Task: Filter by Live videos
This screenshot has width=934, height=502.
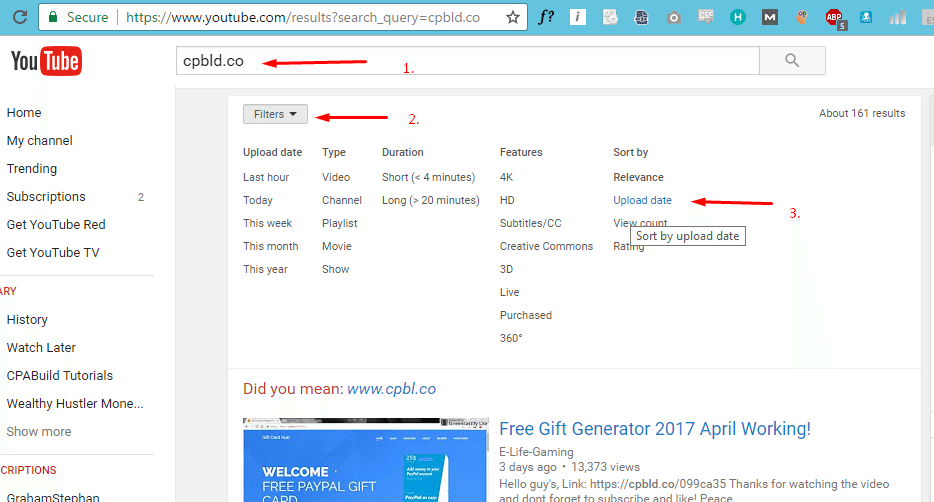Action: (509, 292)
